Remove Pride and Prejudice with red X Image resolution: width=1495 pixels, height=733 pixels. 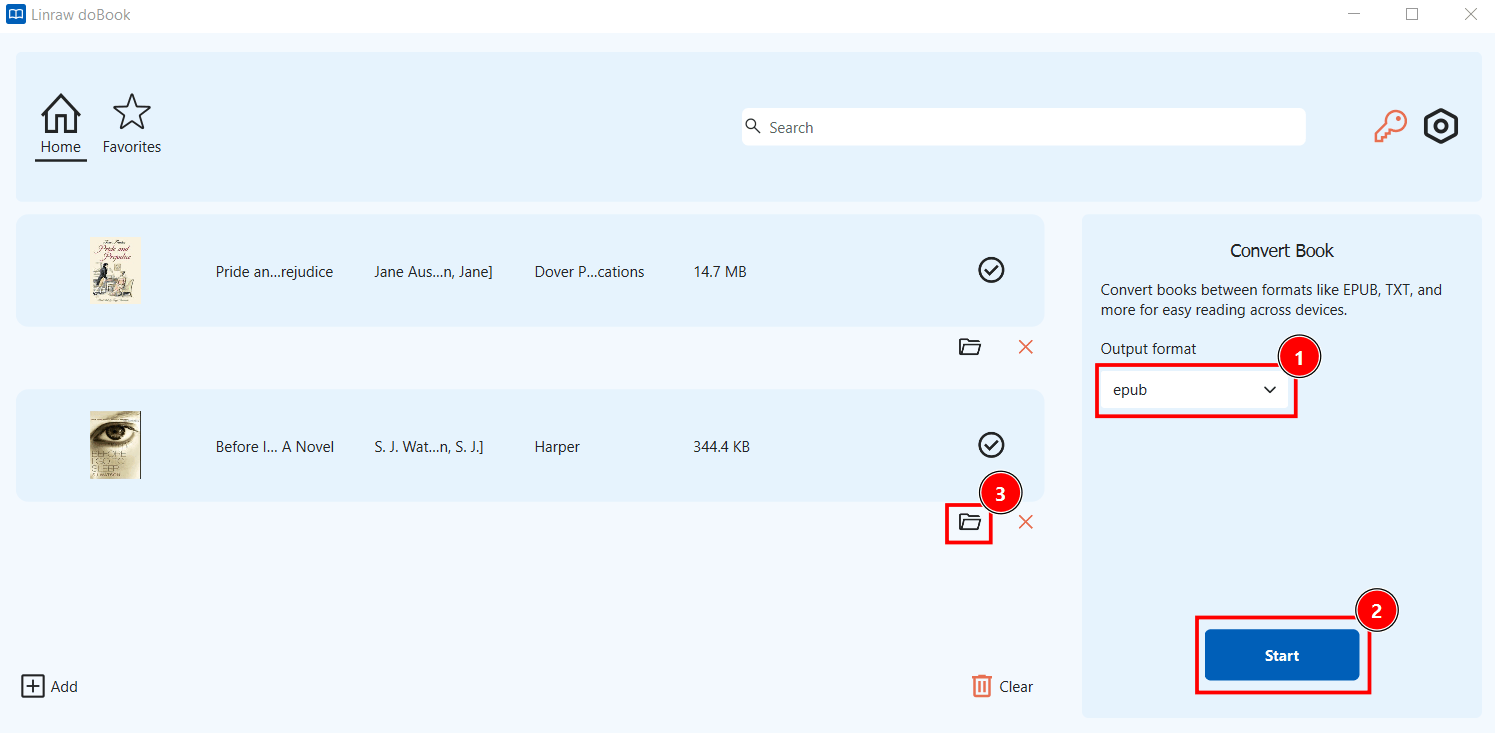point(1025,347)
